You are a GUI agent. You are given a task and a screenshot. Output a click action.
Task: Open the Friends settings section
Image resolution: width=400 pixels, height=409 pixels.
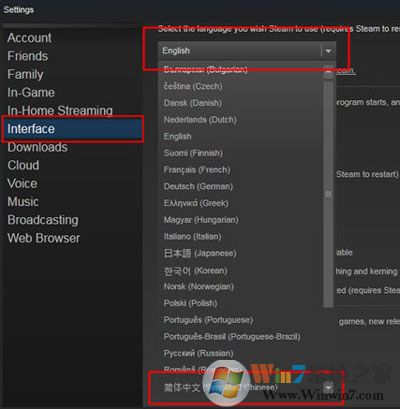(x=28, y=56)
